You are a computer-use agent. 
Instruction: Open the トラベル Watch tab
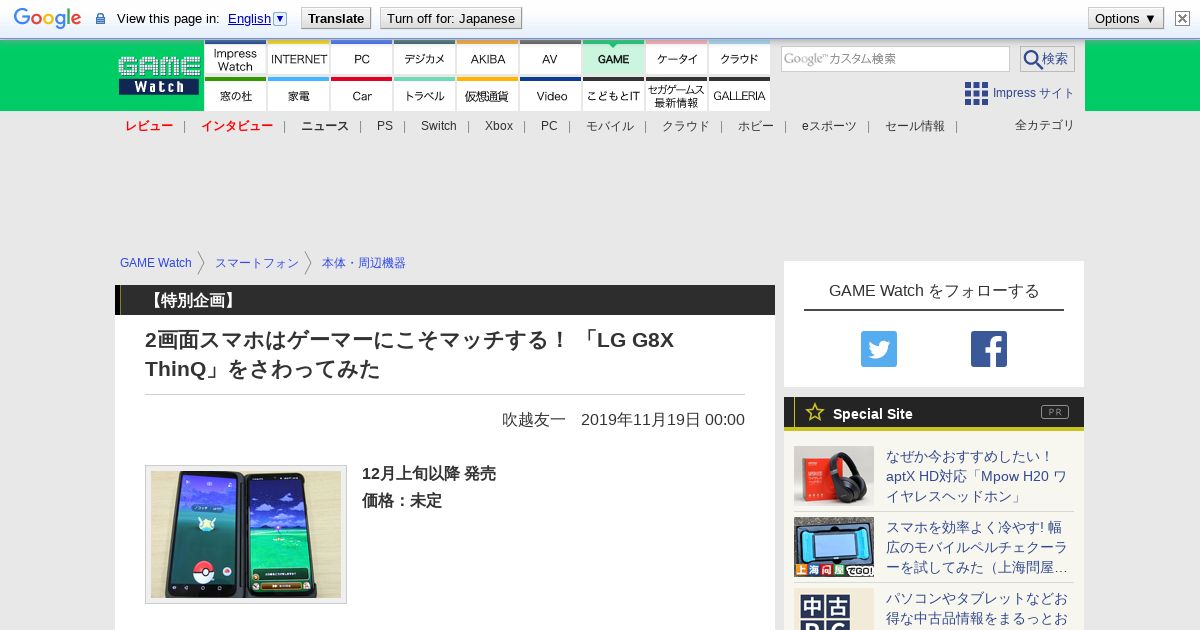[424, 95]
